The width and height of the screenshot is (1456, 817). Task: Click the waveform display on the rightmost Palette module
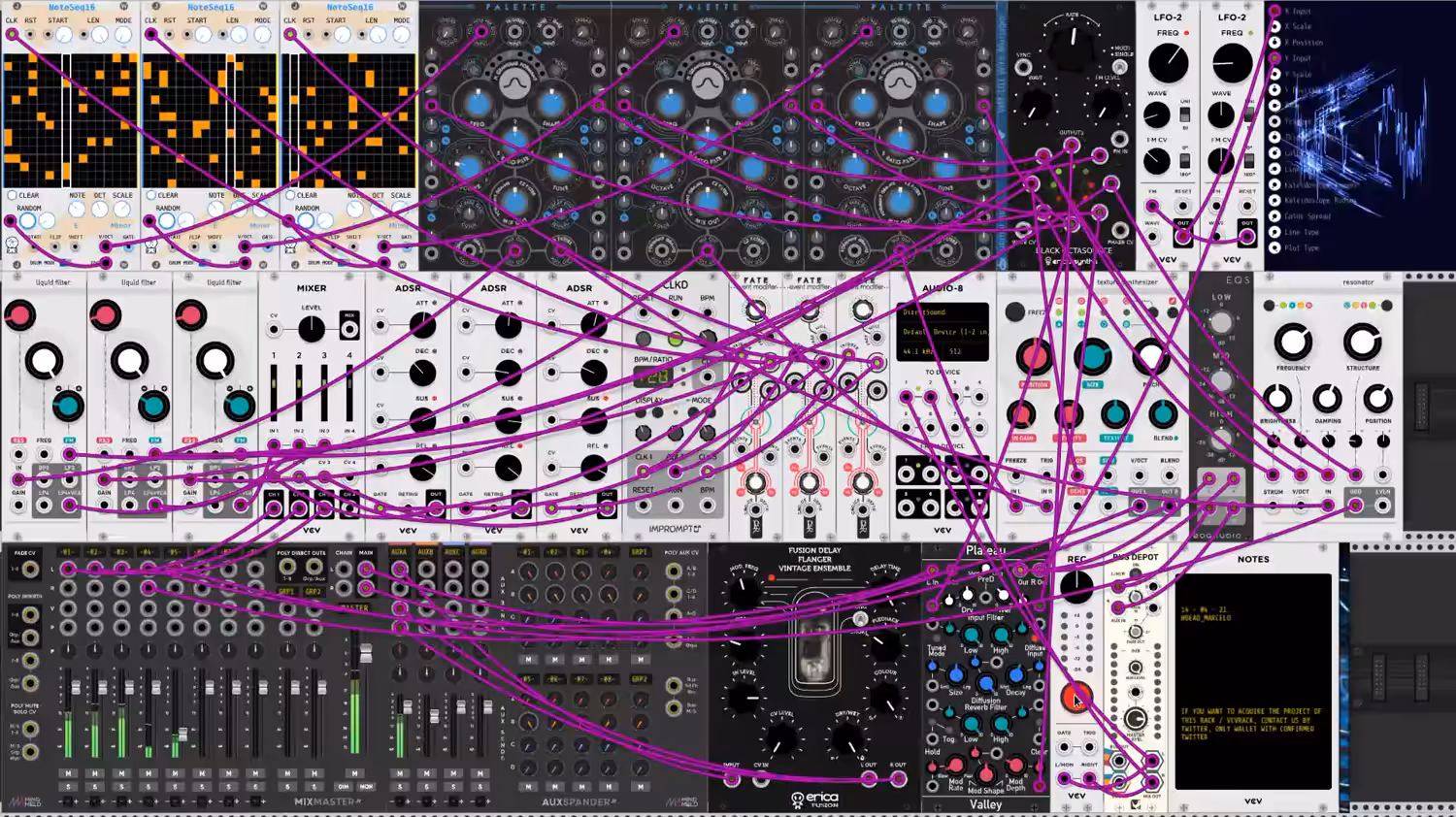point(900,84)
